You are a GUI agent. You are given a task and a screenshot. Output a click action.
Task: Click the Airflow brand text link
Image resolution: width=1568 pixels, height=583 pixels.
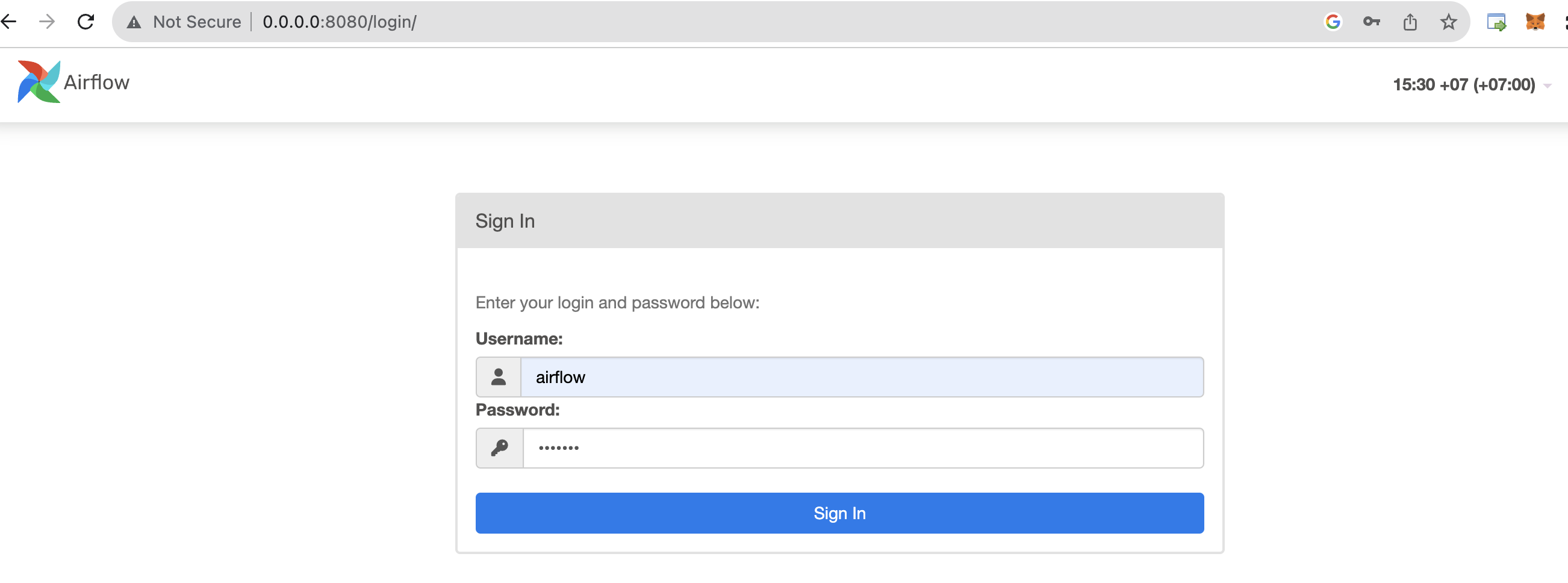(97, 82)
